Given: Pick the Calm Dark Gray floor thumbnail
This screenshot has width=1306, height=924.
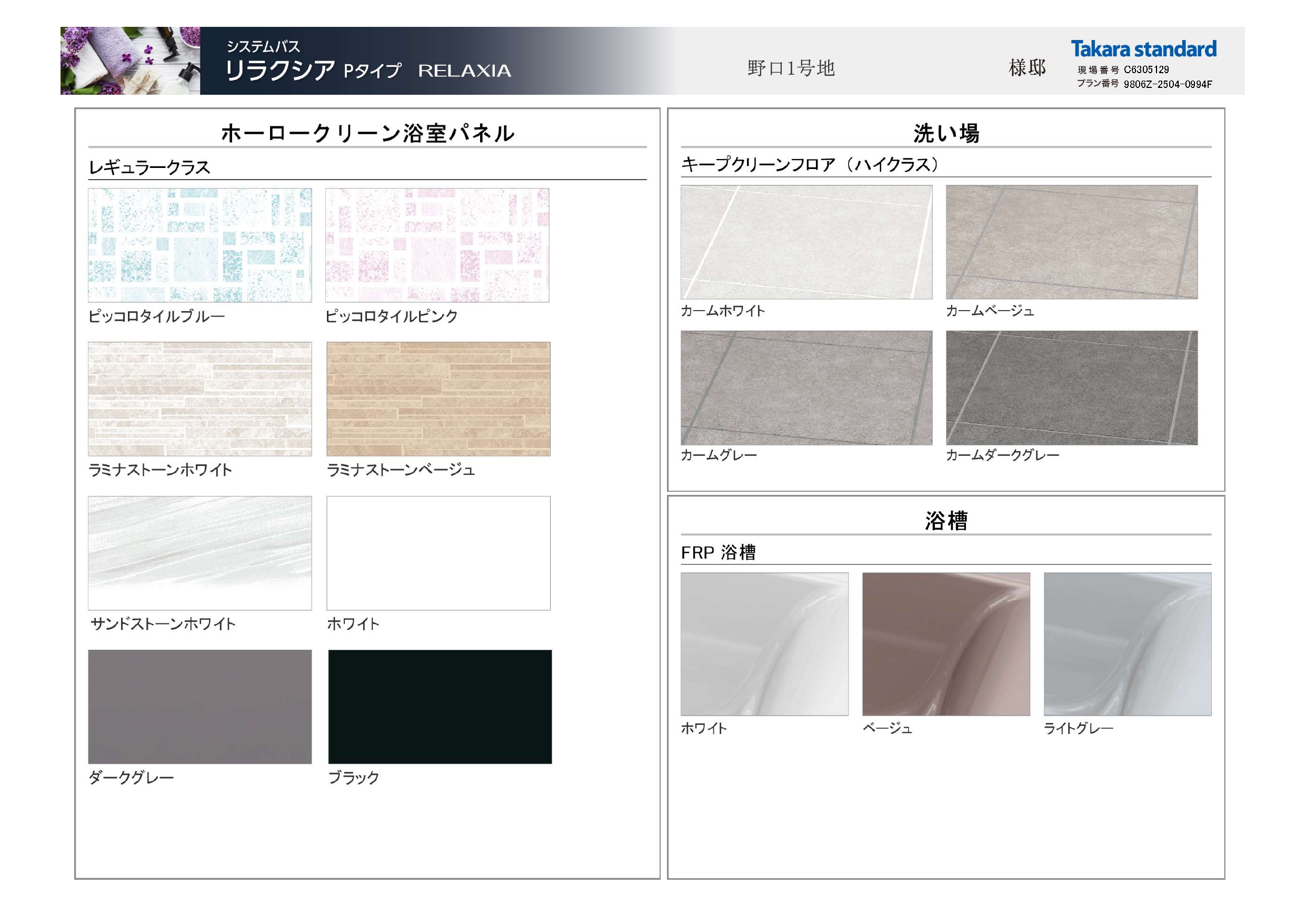Looking at the screenshot, I should [1071, 388].
